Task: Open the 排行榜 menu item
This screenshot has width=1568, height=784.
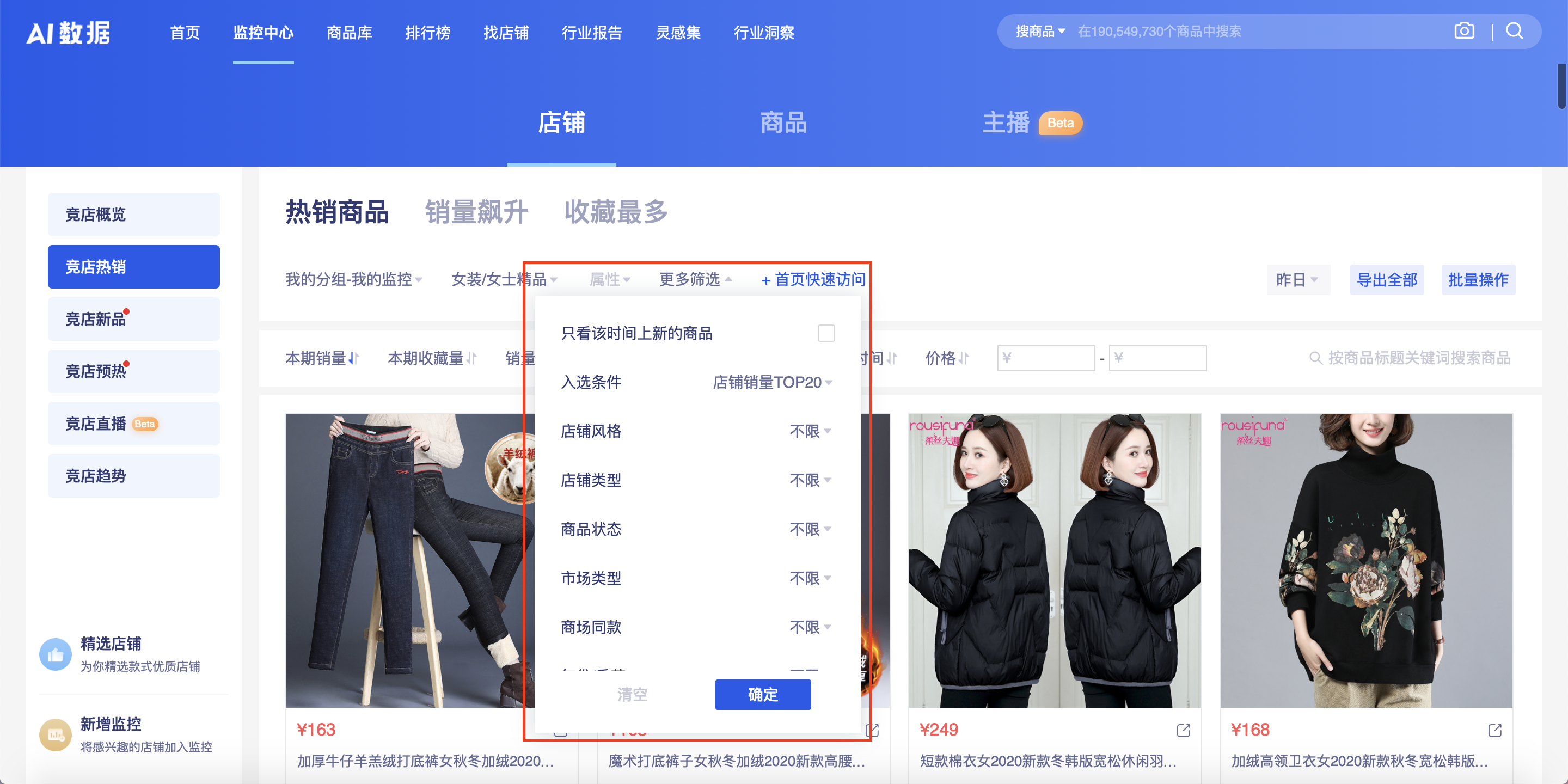Action: click(428, 33)
